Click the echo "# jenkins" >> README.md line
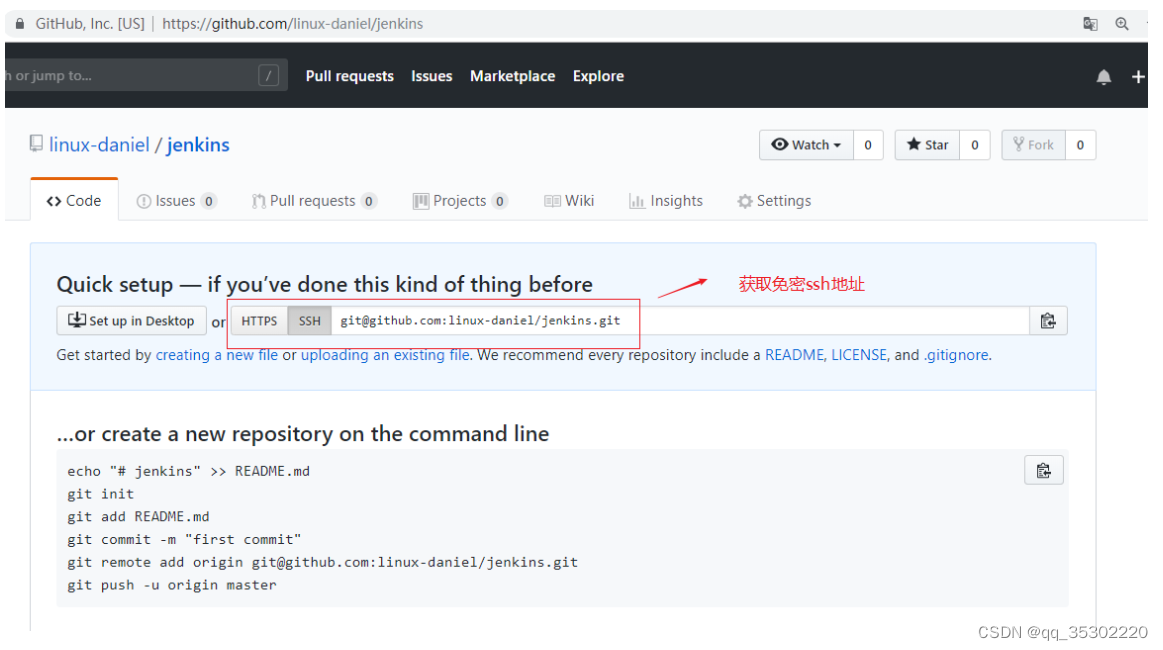This screenshot has width=1163, height=650. [x=188, y=471]
